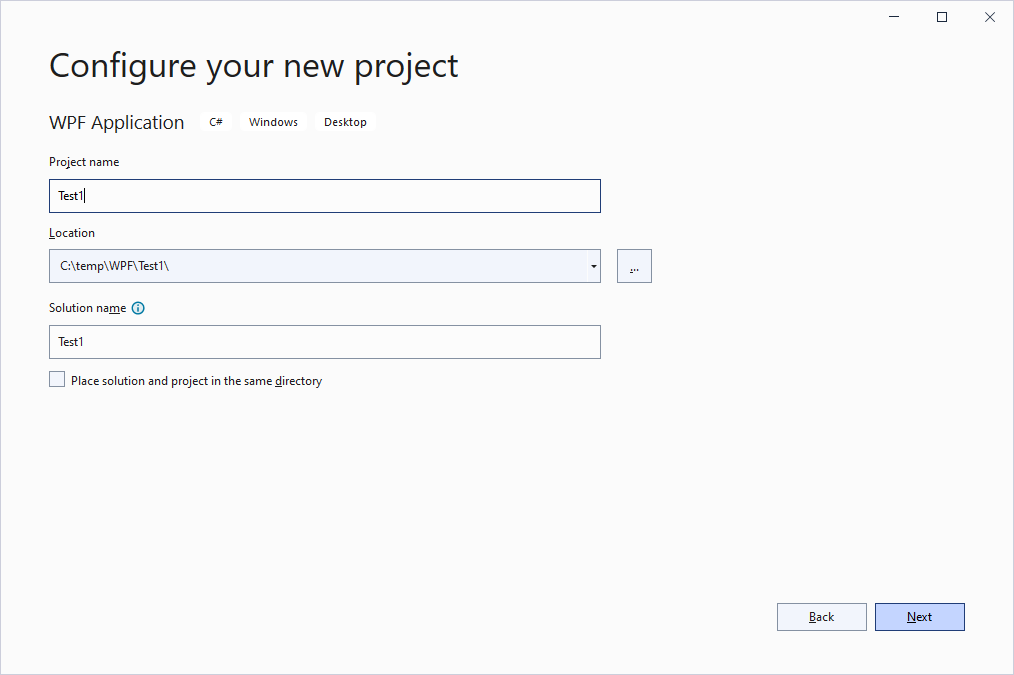Maximize the project configuration window

[941, 17]
